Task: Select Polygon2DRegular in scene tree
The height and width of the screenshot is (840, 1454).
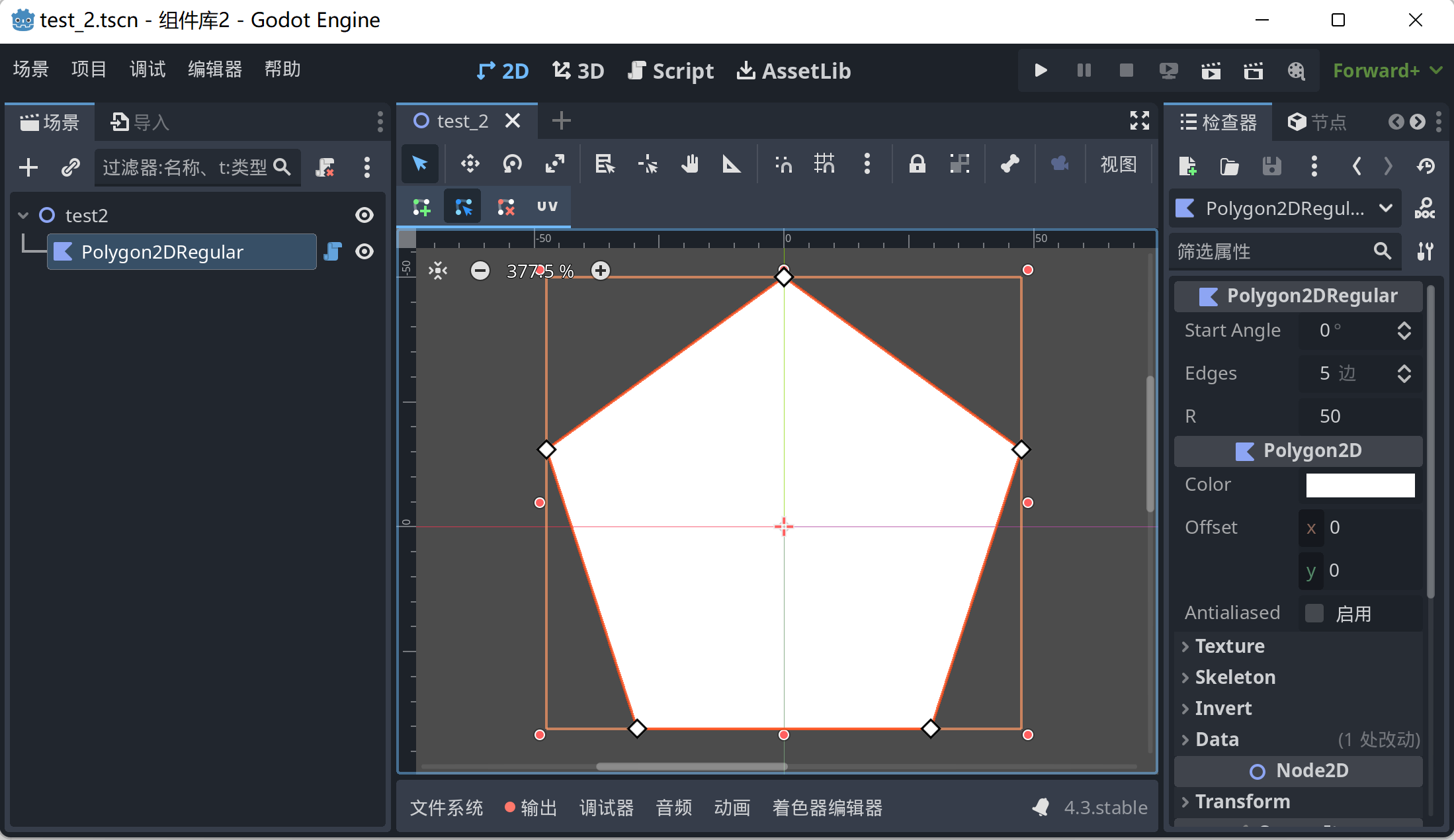Action: click(x=182, y=251)
